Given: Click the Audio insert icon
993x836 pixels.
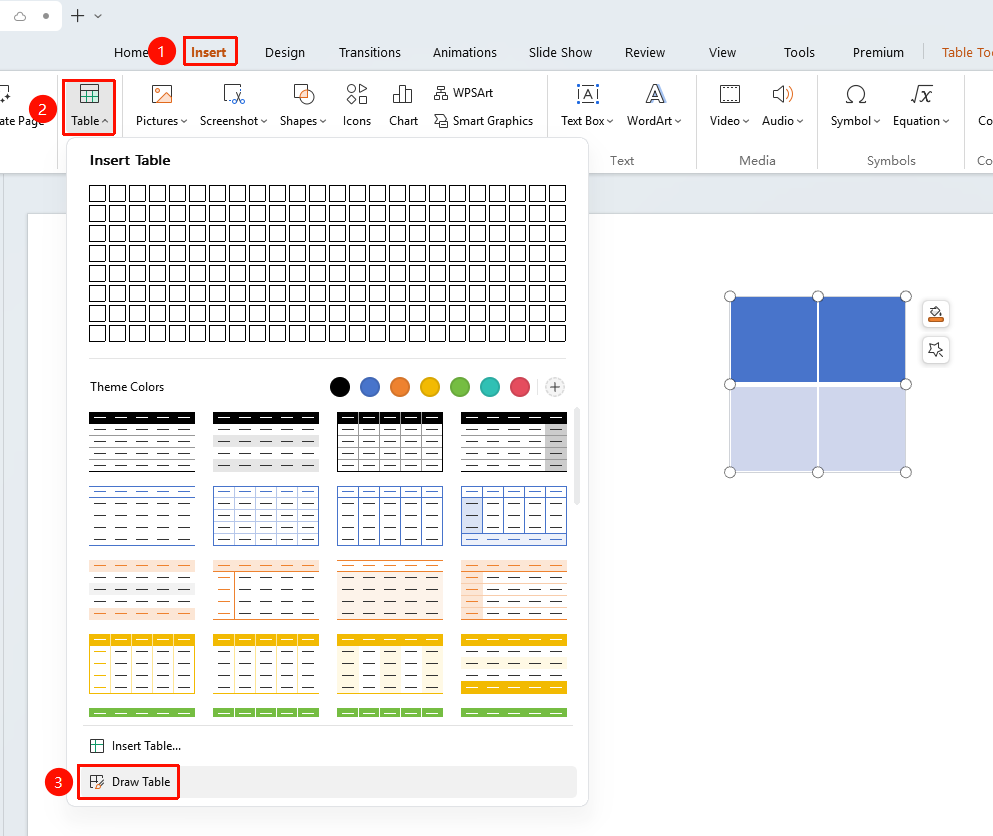Looking at the screenshot, I should coord(783,94).
